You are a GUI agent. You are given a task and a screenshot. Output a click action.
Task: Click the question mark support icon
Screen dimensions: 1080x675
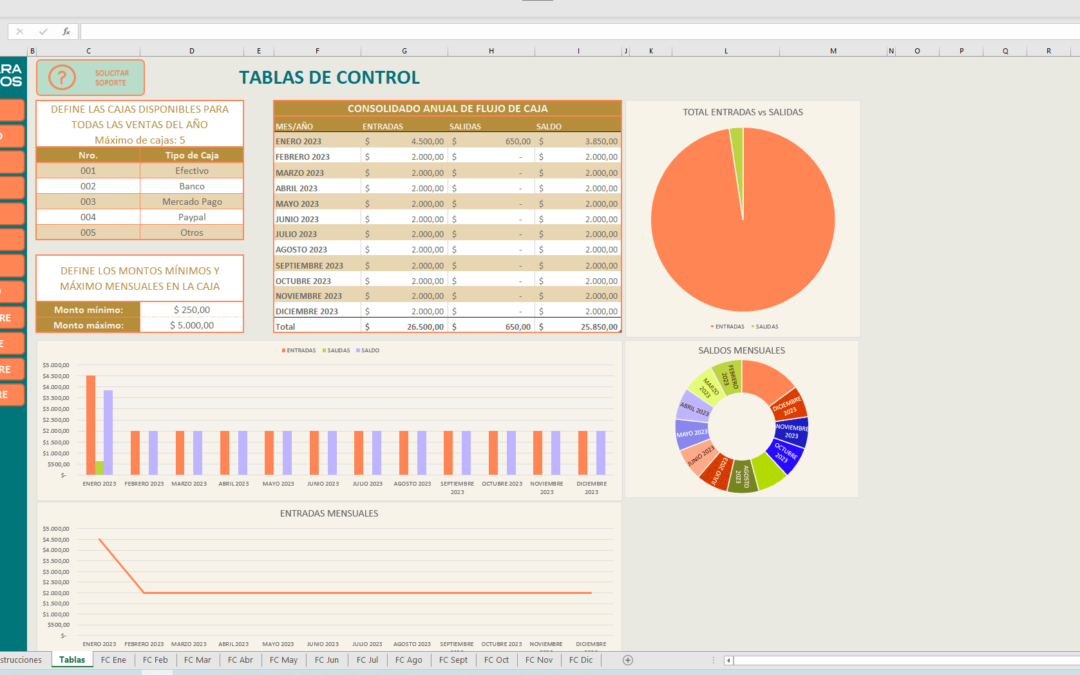coord(62,78)
